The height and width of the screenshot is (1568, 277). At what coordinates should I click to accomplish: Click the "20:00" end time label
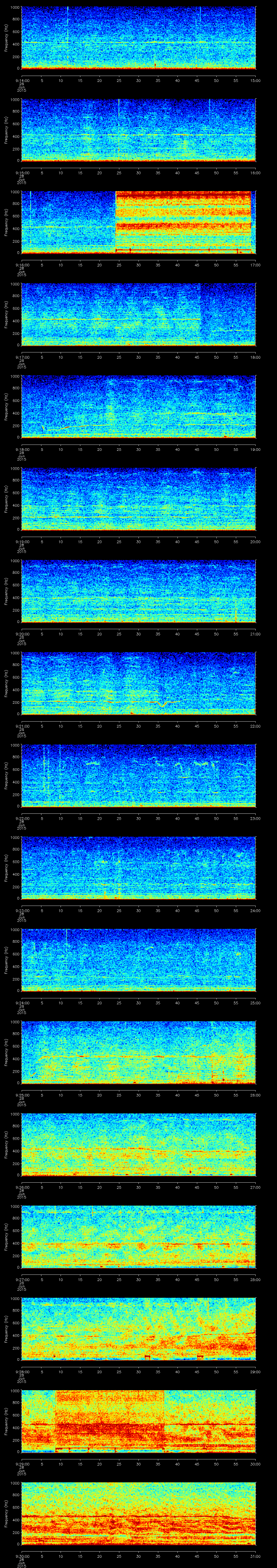point(256,542)
